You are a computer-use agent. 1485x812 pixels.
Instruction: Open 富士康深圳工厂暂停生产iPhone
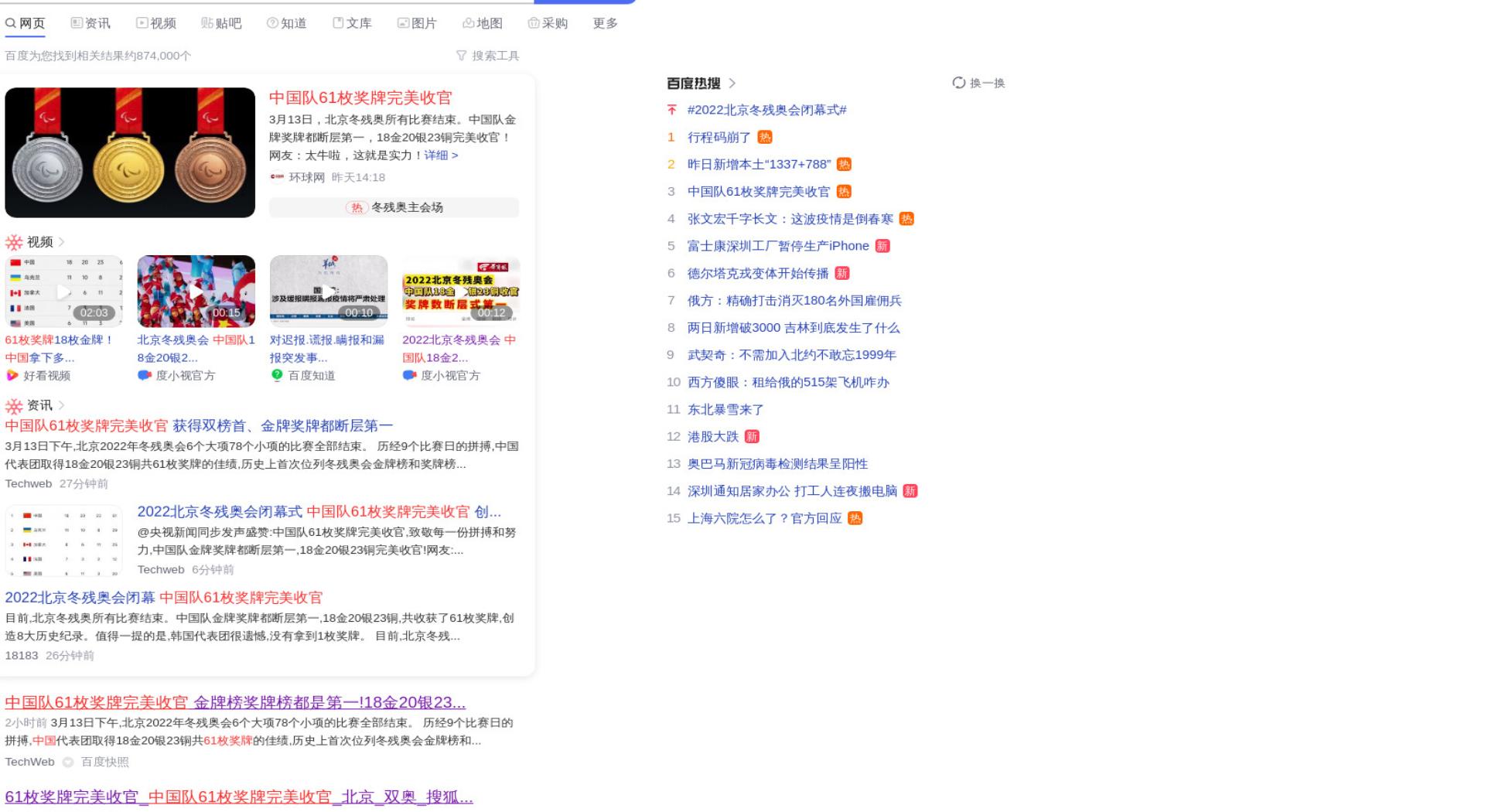tap(778, 246)
